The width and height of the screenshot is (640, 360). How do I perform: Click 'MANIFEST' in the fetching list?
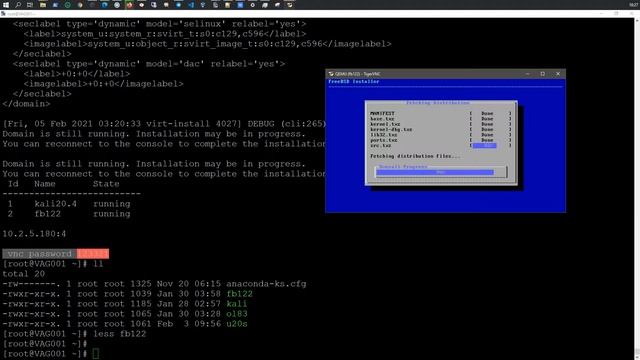point(382,113)
